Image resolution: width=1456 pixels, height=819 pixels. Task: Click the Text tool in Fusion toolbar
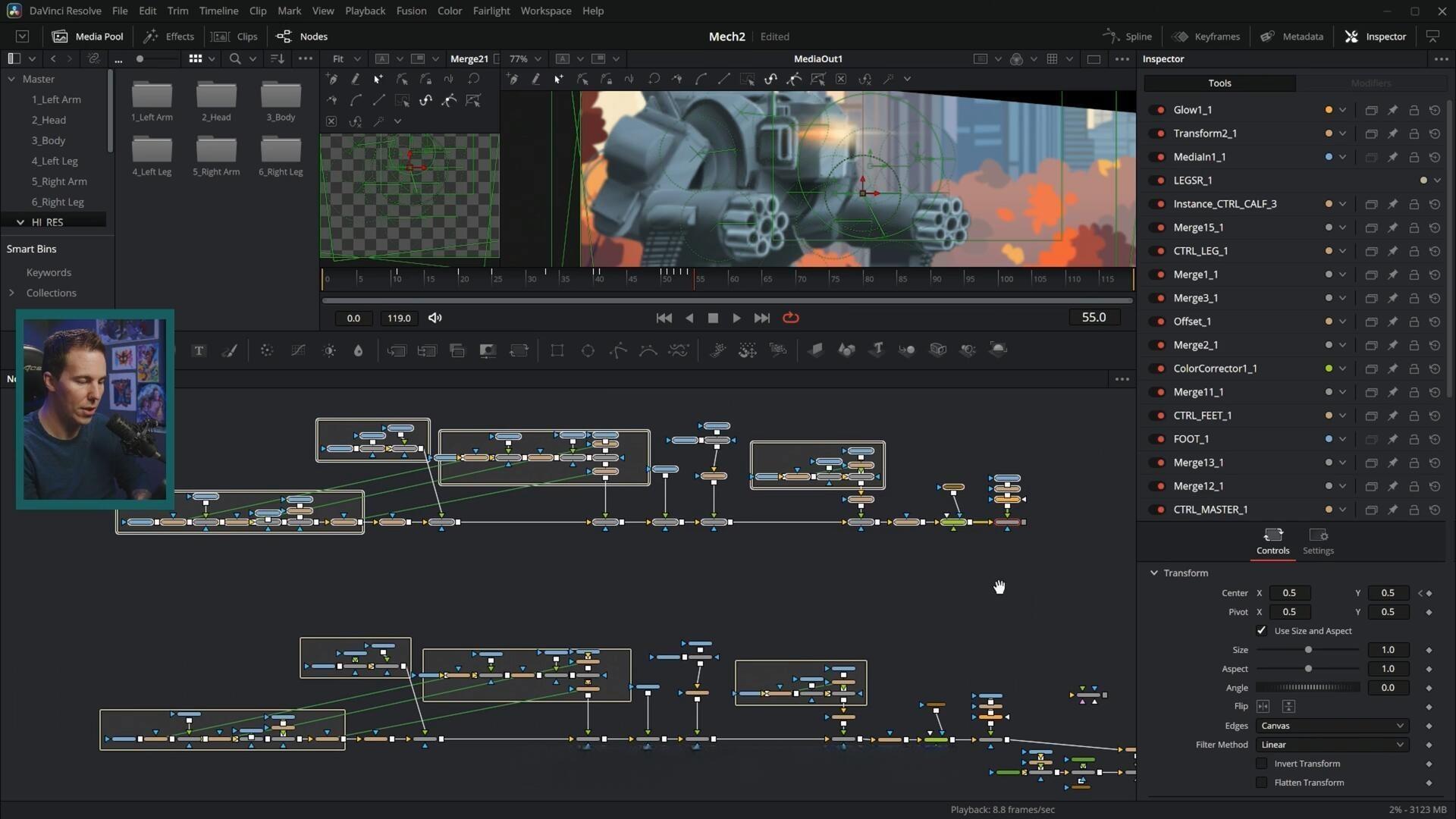(199, 350)
